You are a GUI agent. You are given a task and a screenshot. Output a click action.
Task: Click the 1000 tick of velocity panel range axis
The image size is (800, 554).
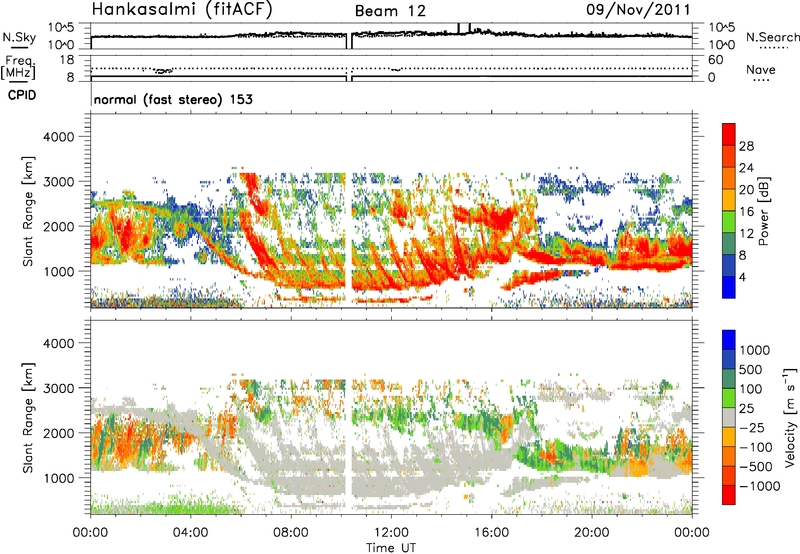pos(58,478)
